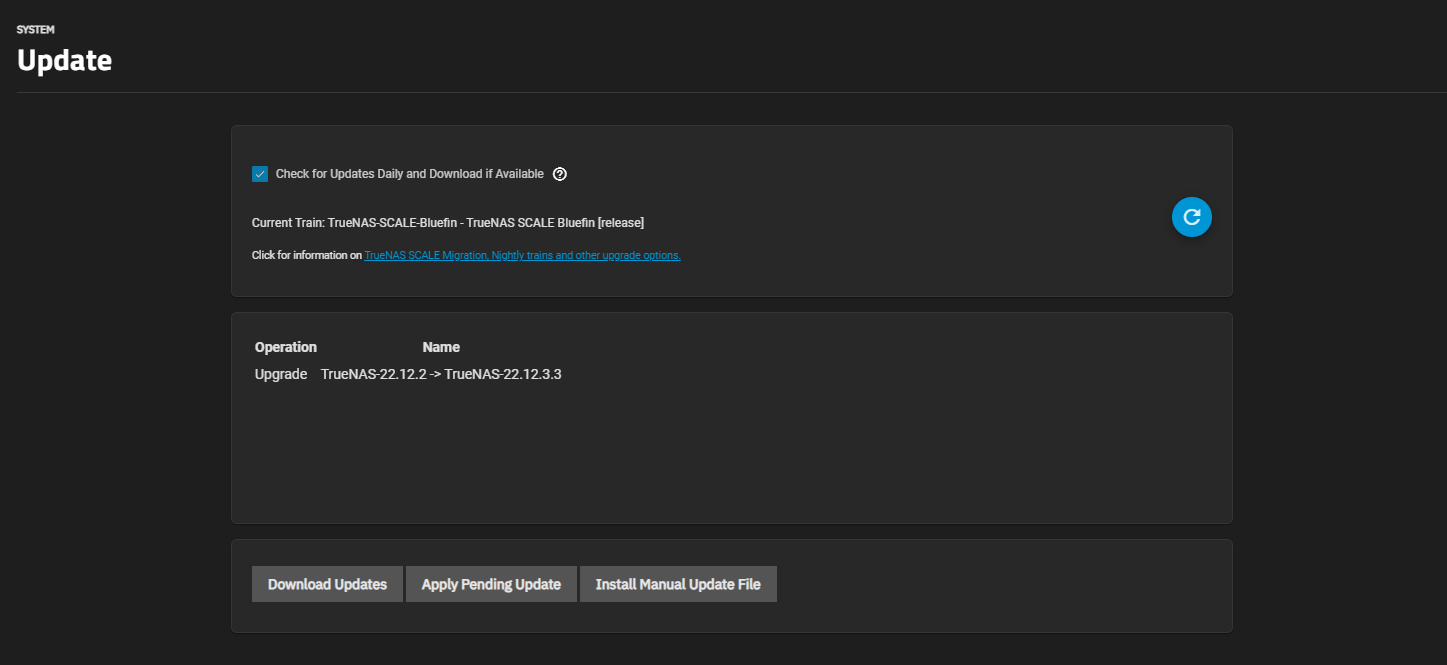This screenshot has width=1447, height=665.
Task: Select the Upgrade operation cell
Action: pyautogui.click(x=281, y=374)
